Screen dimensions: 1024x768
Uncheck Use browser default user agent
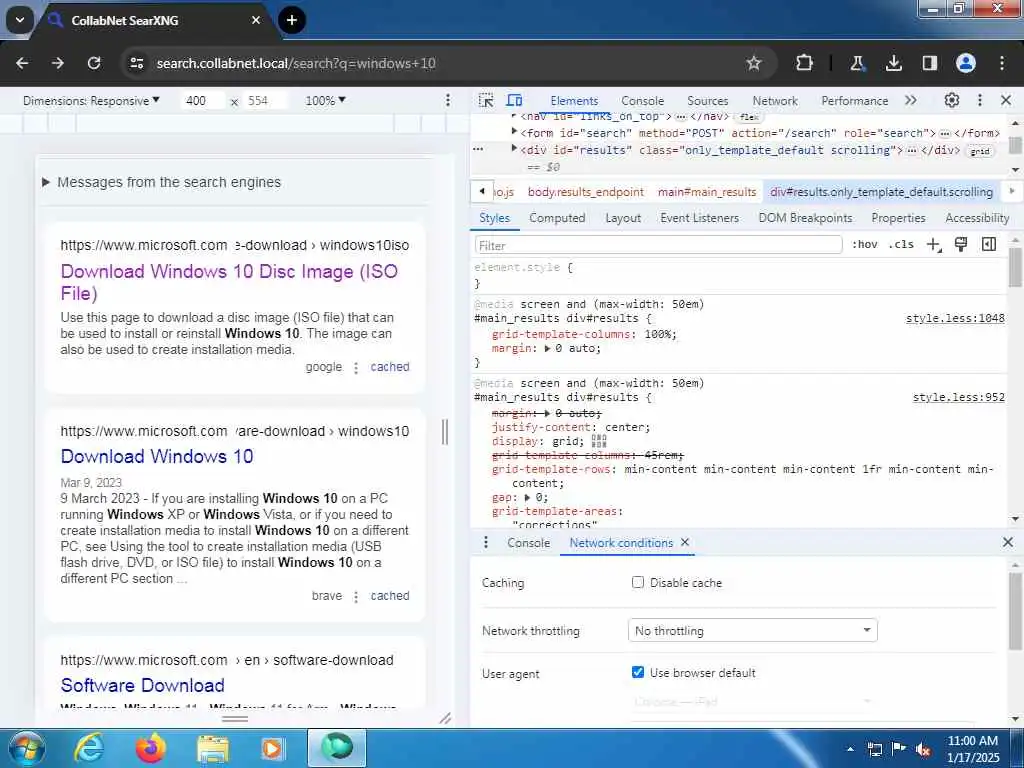coord(638,672)
